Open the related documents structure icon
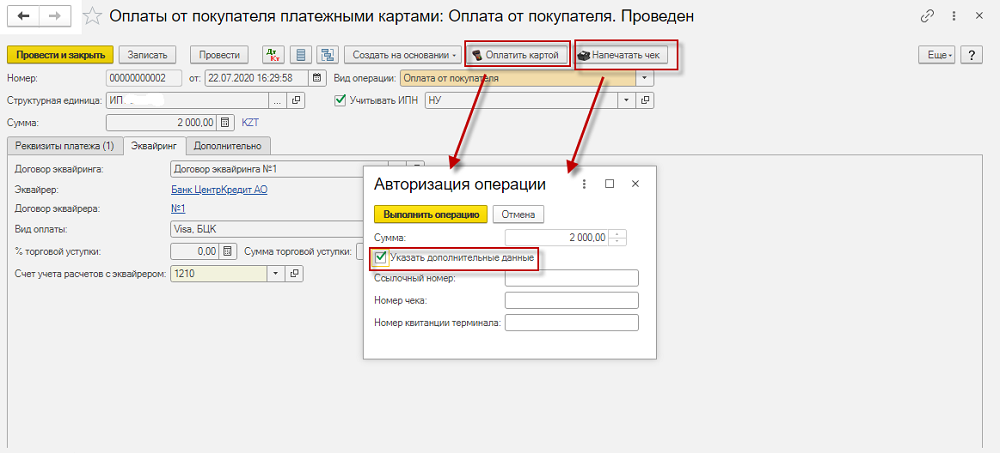This screenshot has width=1000, height=453. [x=328, y=56]
